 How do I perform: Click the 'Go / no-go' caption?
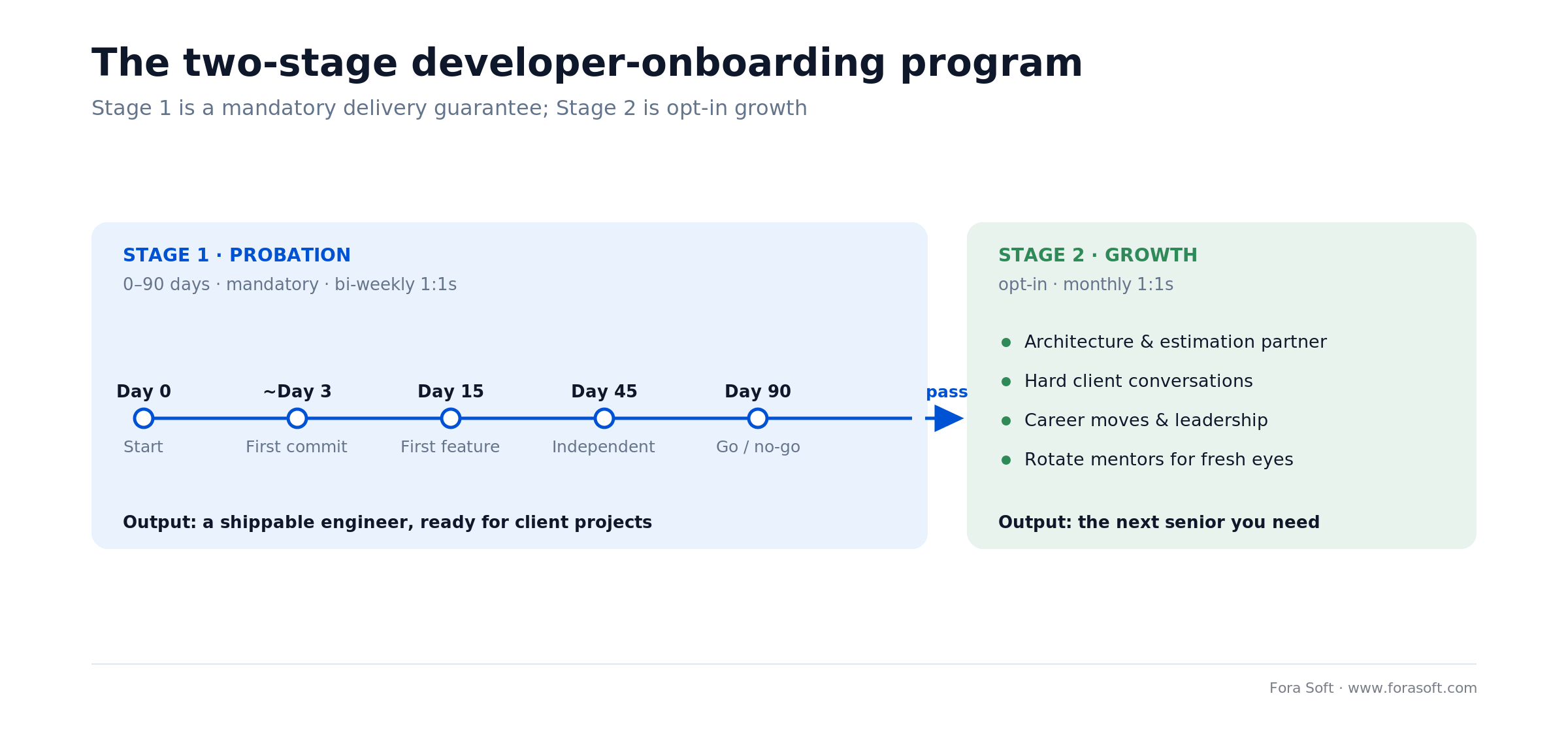(x=758, y=447)
